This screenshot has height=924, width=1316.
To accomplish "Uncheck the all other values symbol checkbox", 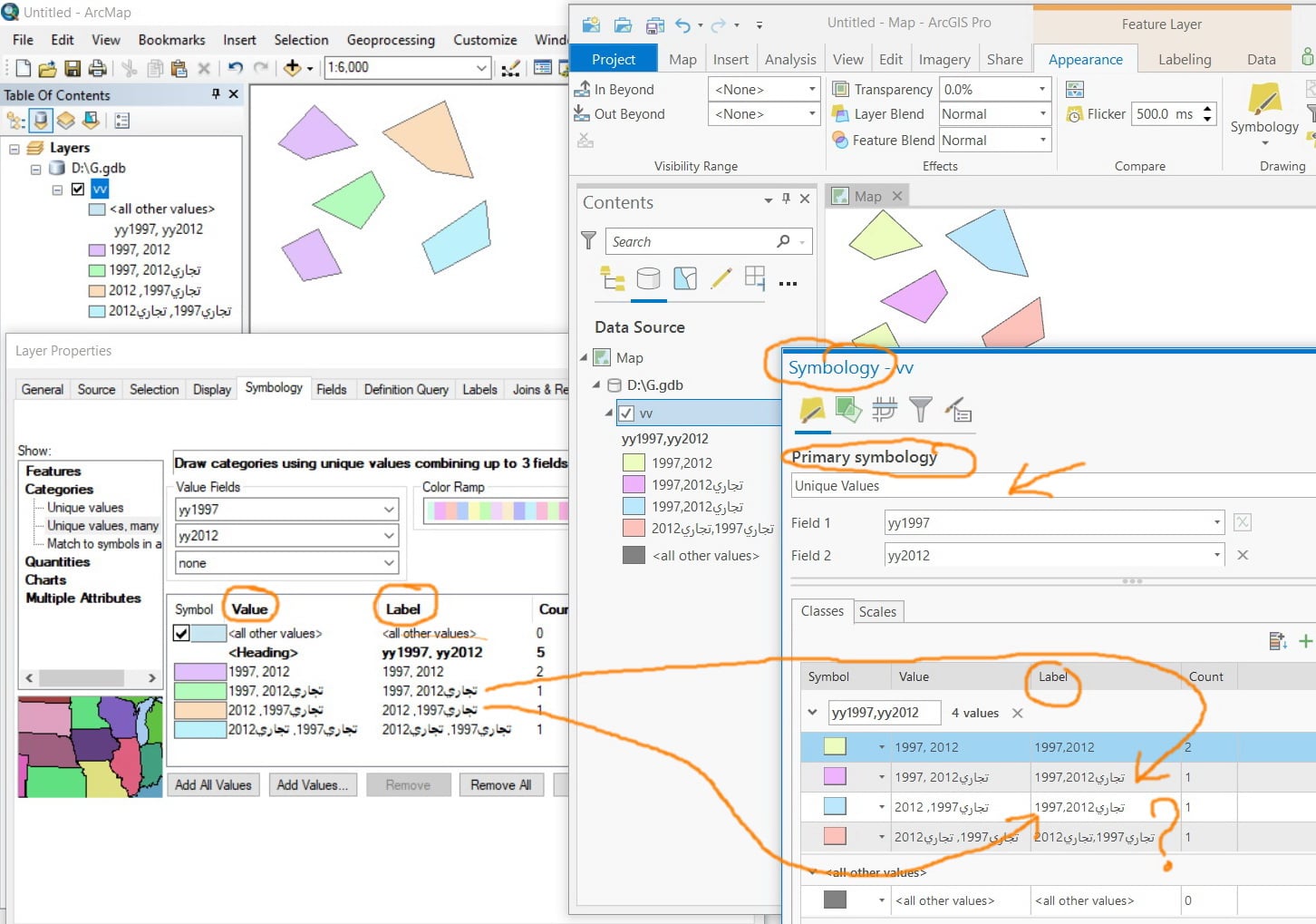I will click(x=181, y=633).
